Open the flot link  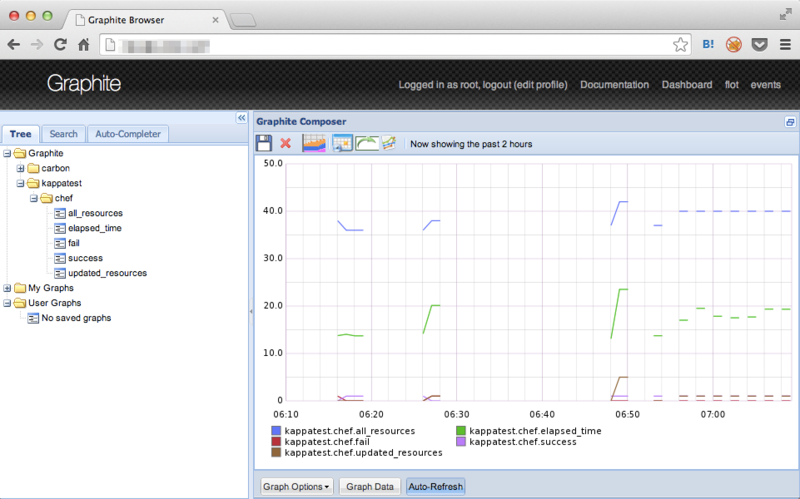[732, 85]
